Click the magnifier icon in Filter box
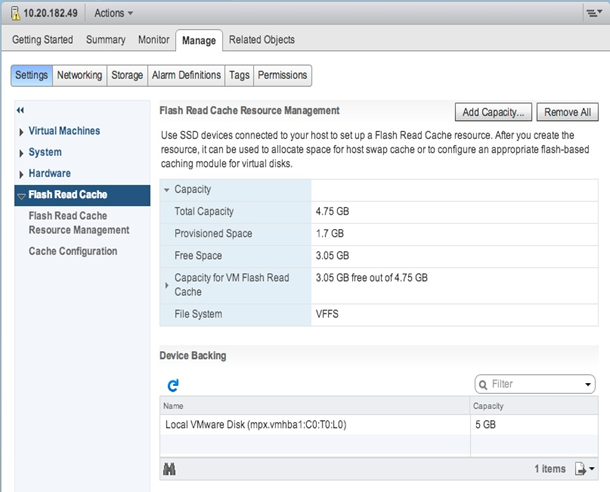This screenshot has width=610, height=492. pos(483,385)
